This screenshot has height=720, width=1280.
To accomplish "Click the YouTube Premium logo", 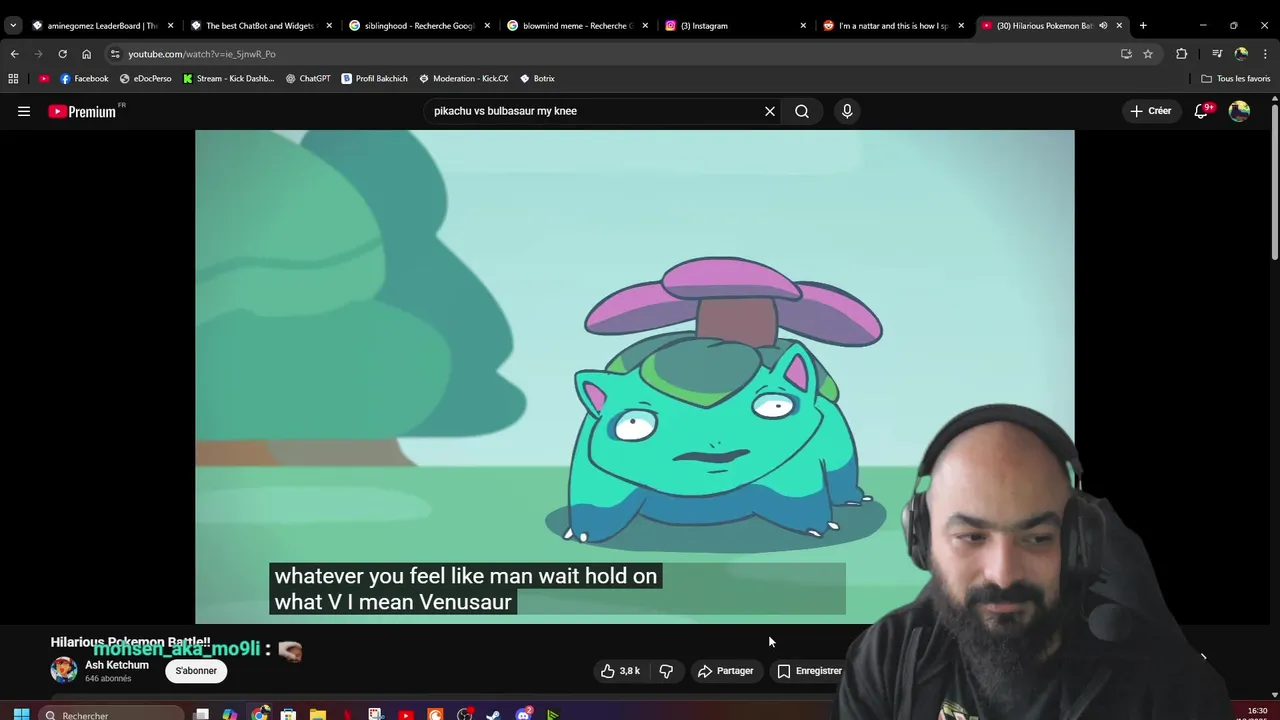I will [84, 111].
